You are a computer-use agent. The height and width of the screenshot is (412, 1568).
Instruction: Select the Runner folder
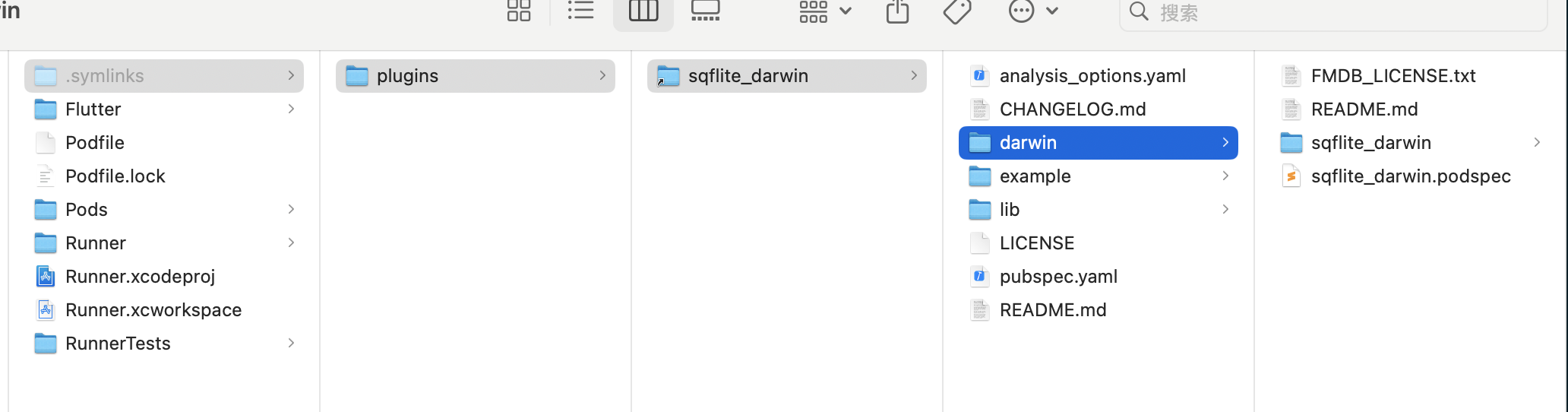pos(164,243)
